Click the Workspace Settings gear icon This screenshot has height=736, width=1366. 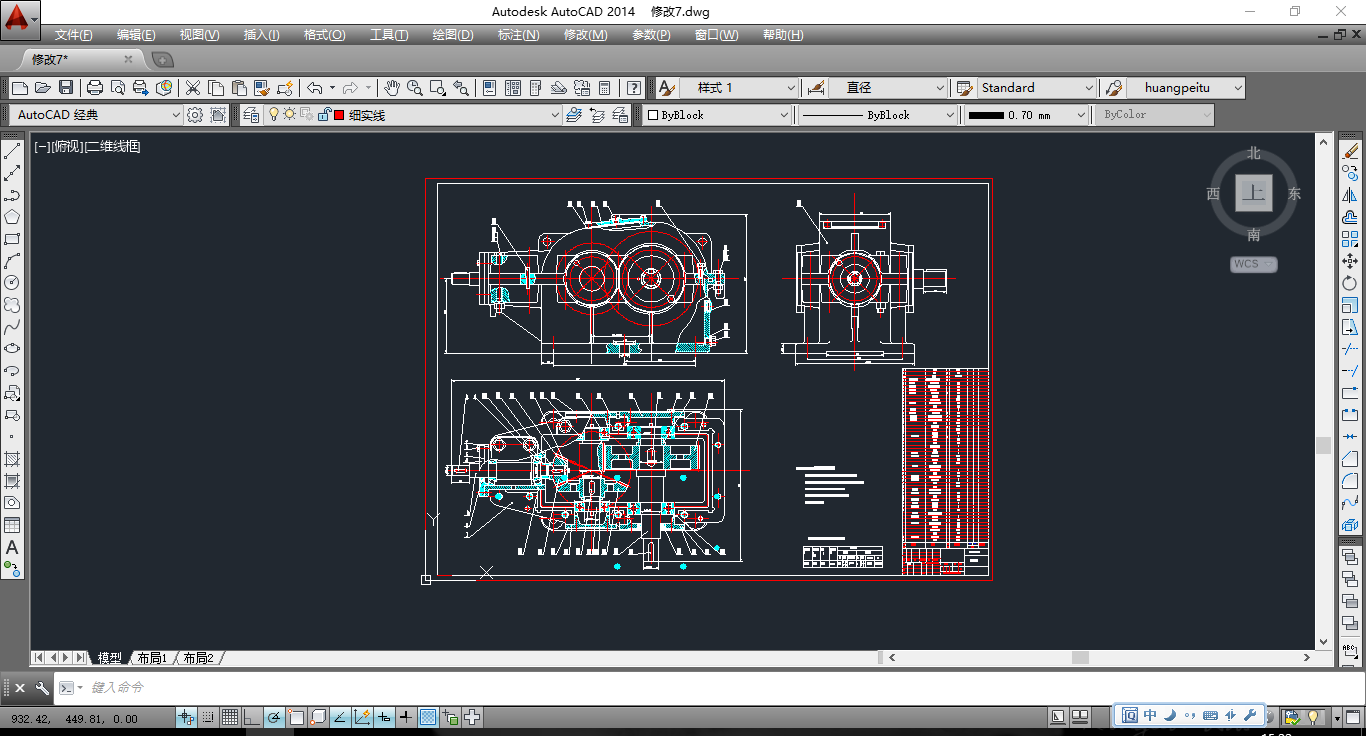(x=195, y=115)
